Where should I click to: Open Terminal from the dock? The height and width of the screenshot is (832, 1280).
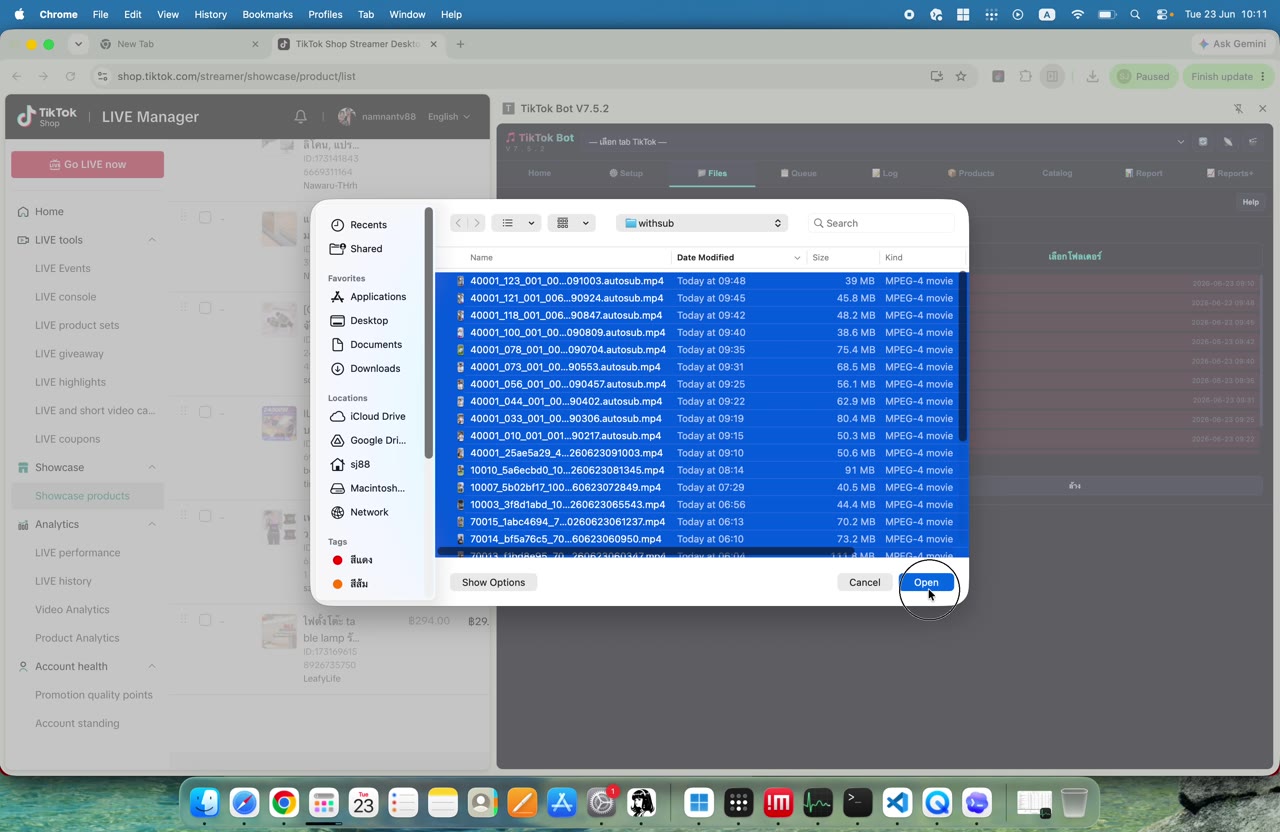click(x=857, y=802)
